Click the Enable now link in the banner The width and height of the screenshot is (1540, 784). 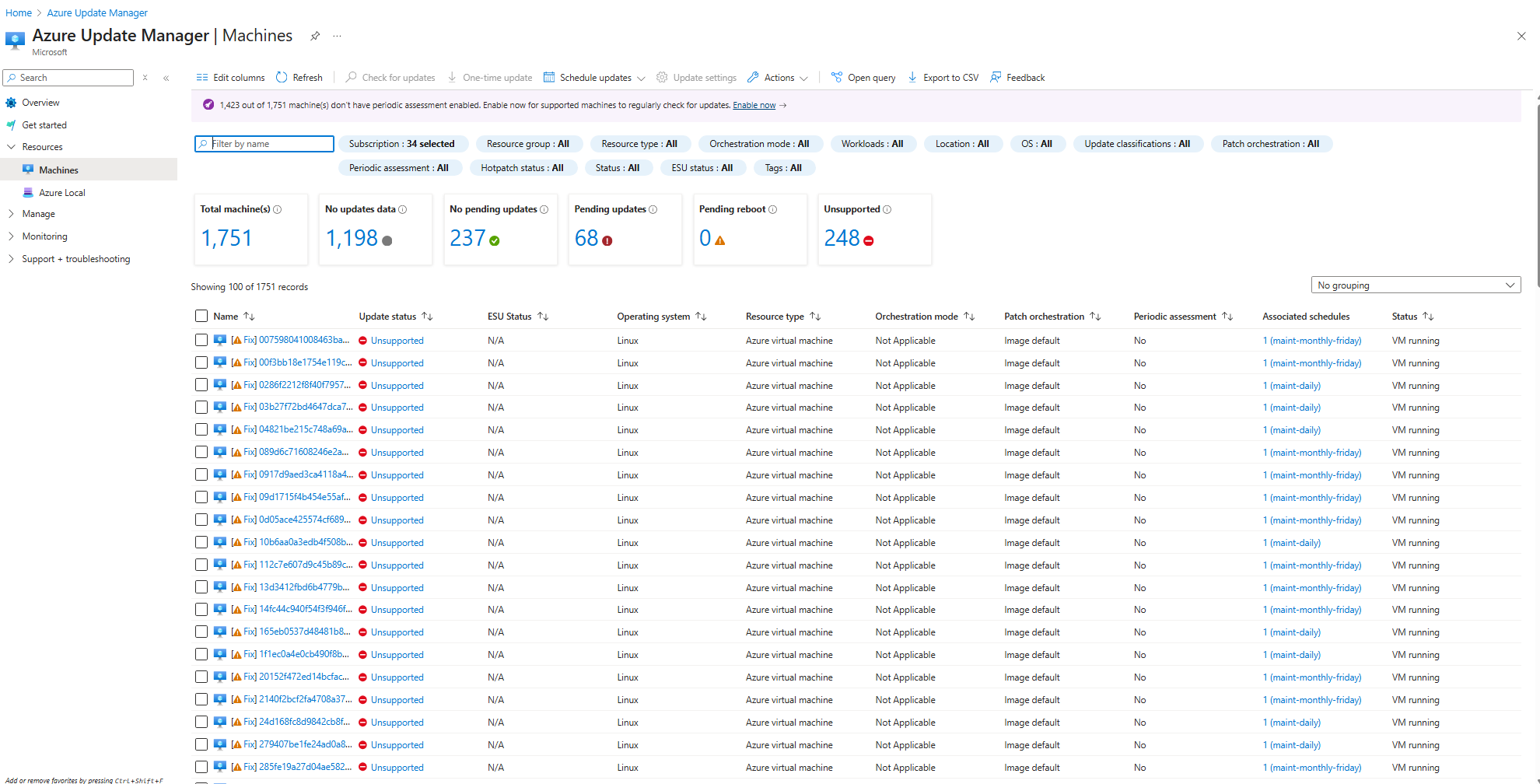(753, 105)
